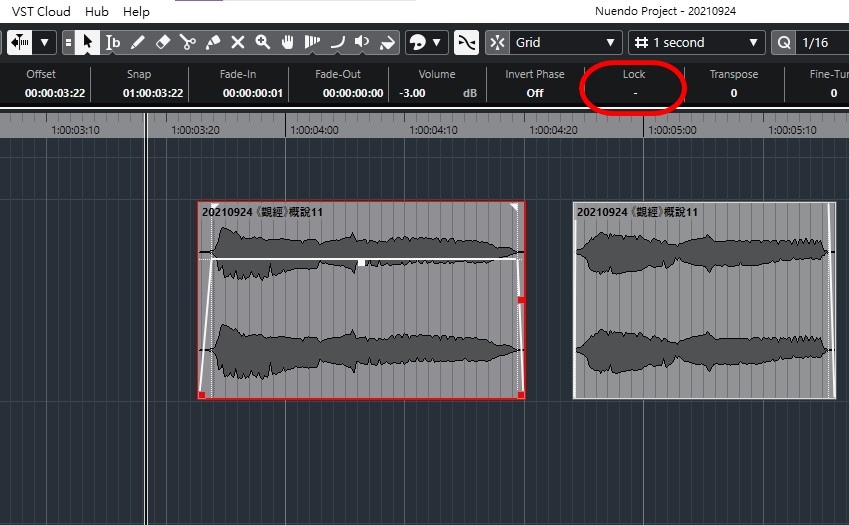Edit the Snap value 01:00:03:22
Screen dimensions: 849x525
pos(153,93)
